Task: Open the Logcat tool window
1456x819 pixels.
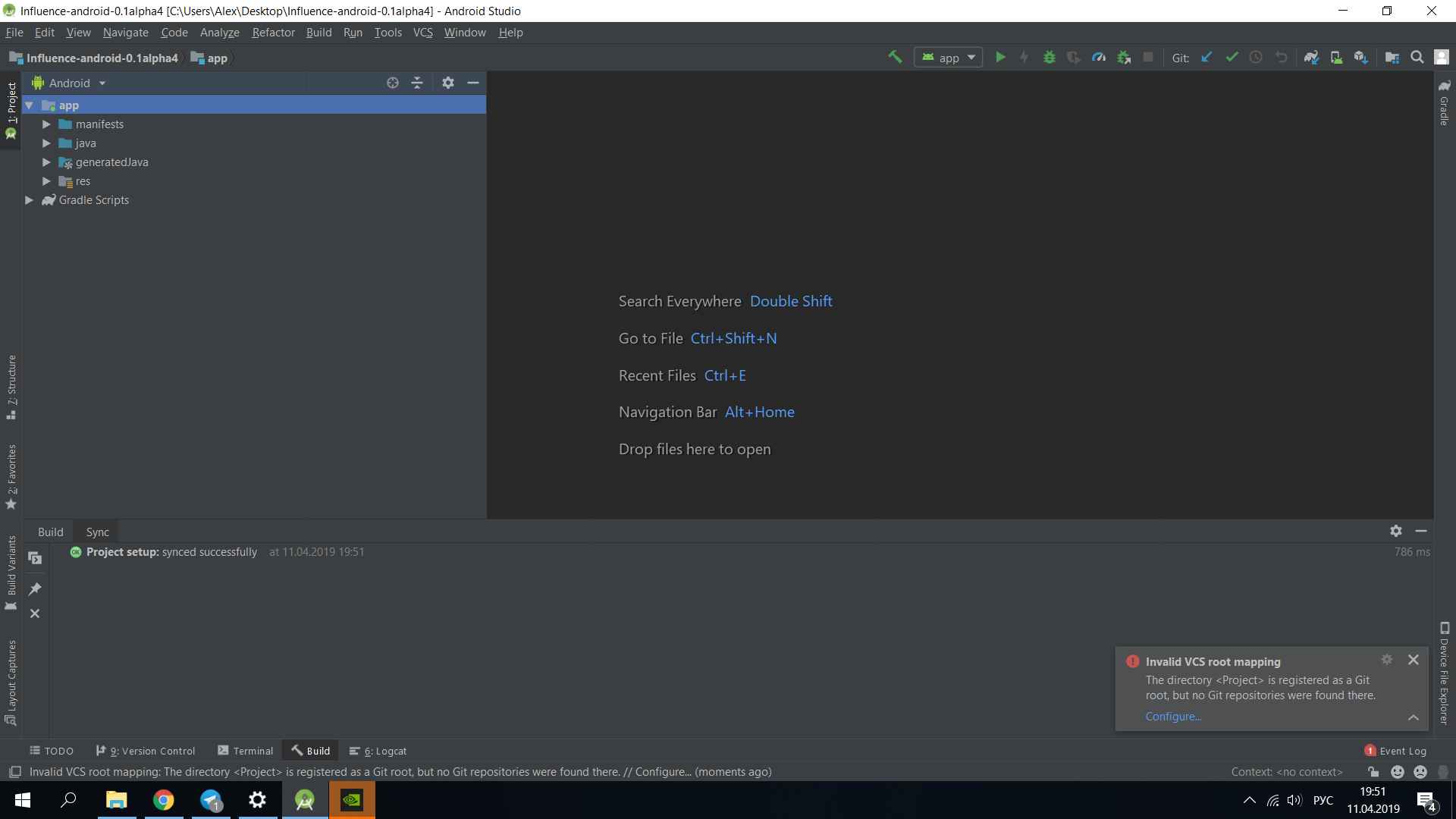Action: (378, 751)
